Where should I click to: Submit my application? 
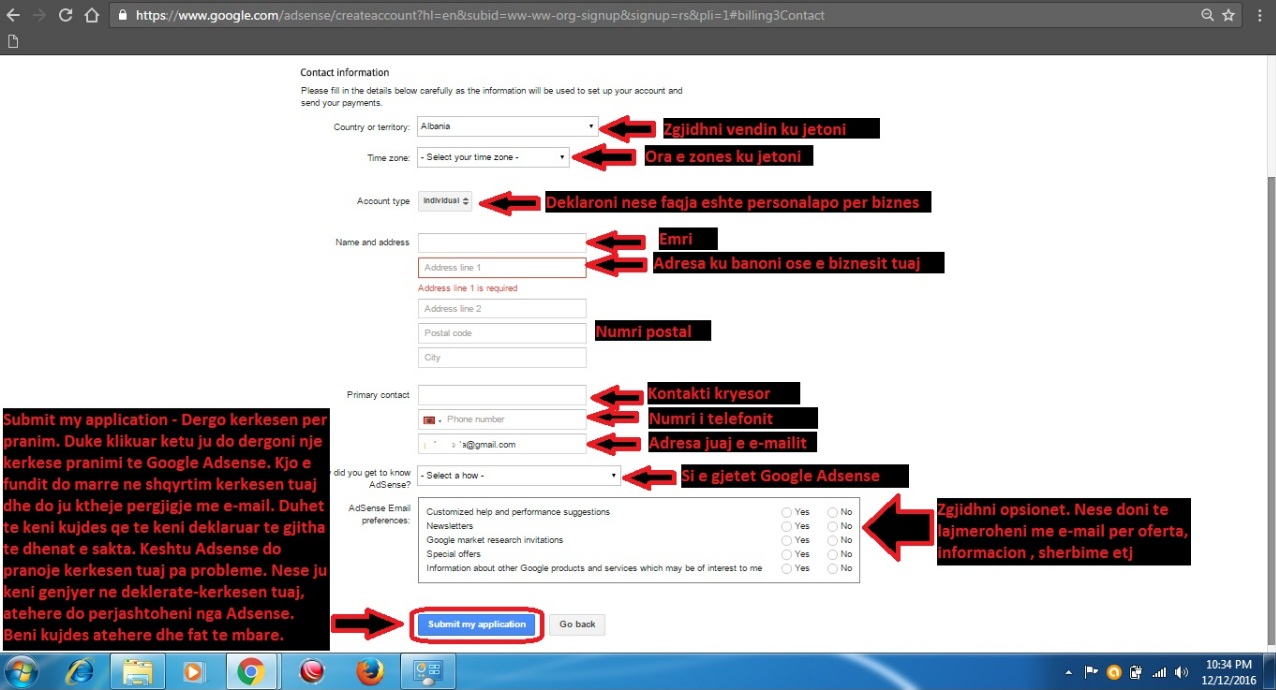[x=477, y=625]
